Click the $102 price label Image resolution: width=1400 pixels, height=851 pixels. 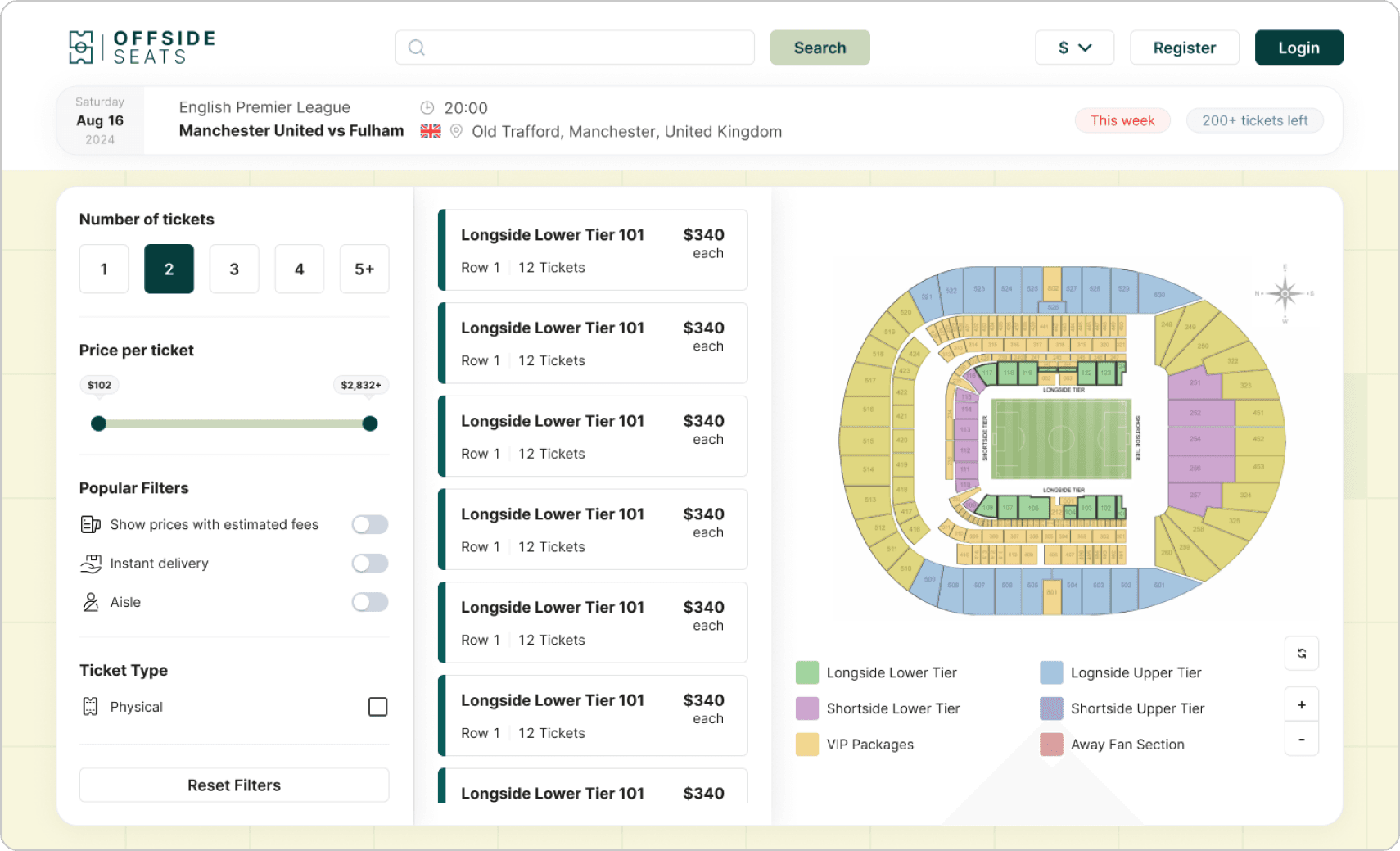click(99, 385)
